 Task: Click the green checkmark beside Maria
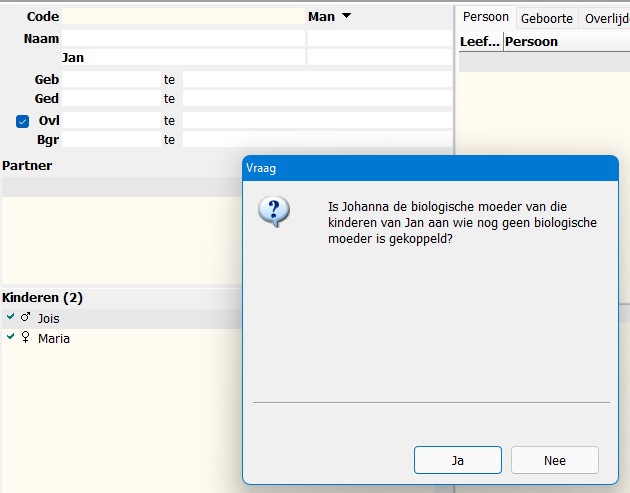[10, 338]
